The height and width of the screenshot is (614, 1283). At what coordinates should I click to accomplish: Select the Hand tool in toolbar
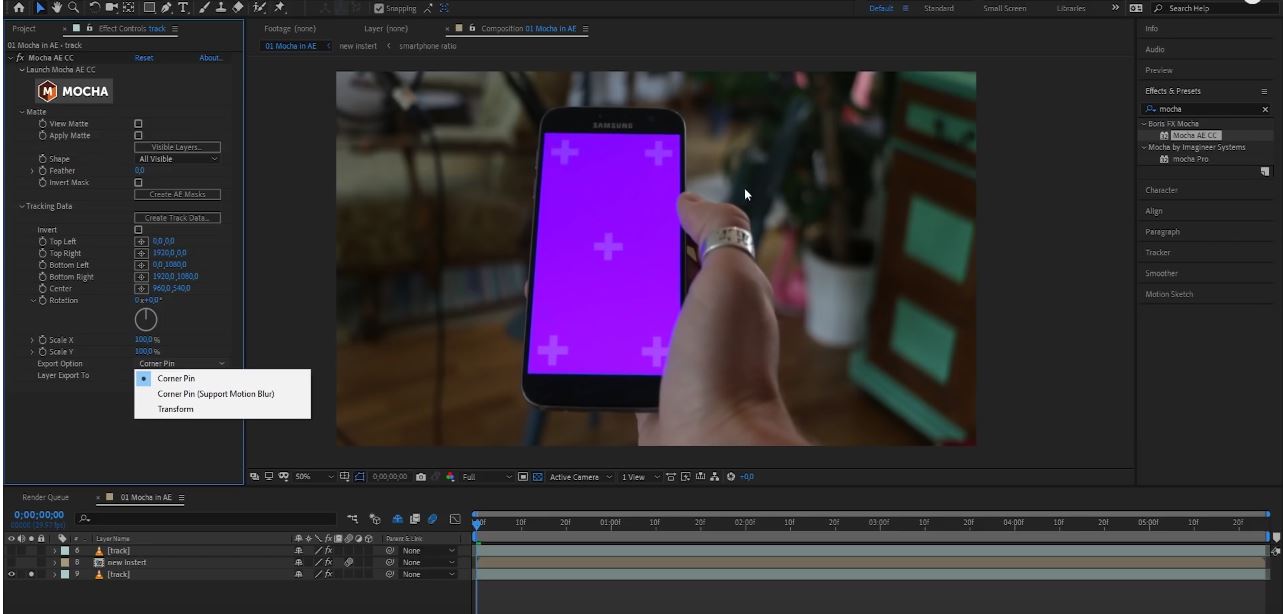pos(57,8)
